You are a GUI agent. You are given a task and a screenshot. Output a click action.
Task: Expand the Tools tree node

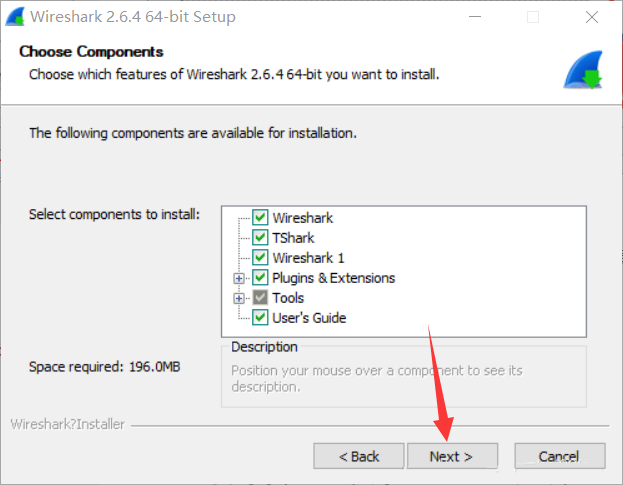point(239,298)
